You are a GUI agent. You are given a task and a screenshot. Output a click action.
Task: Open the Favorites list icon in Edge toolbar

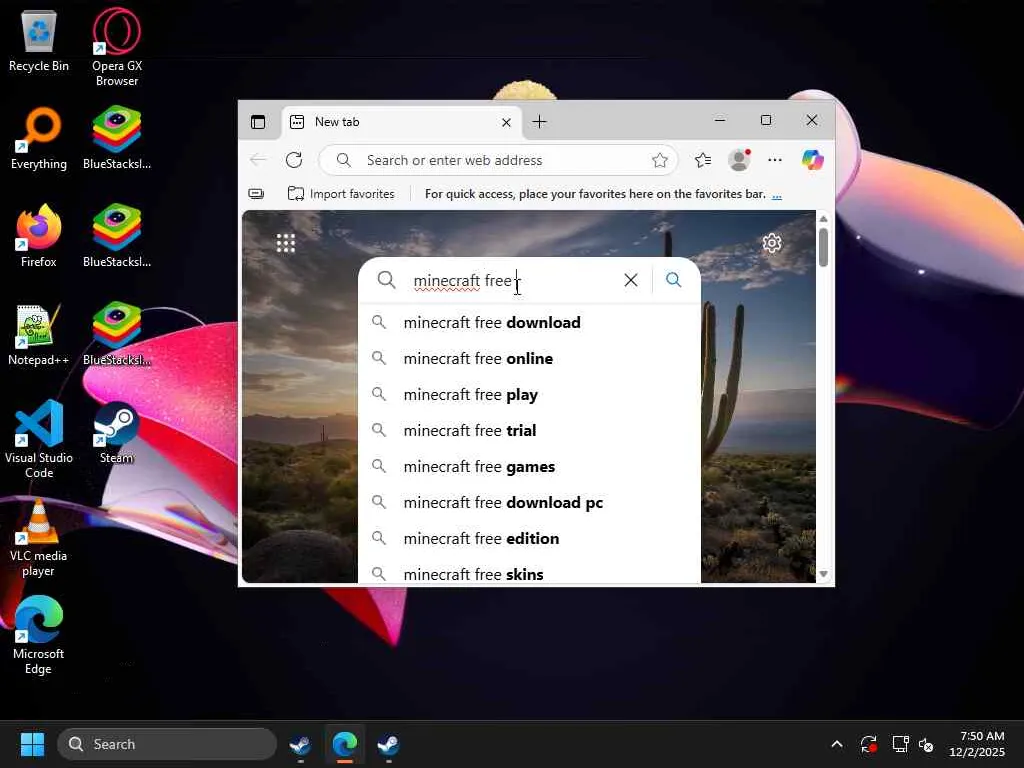703,160
